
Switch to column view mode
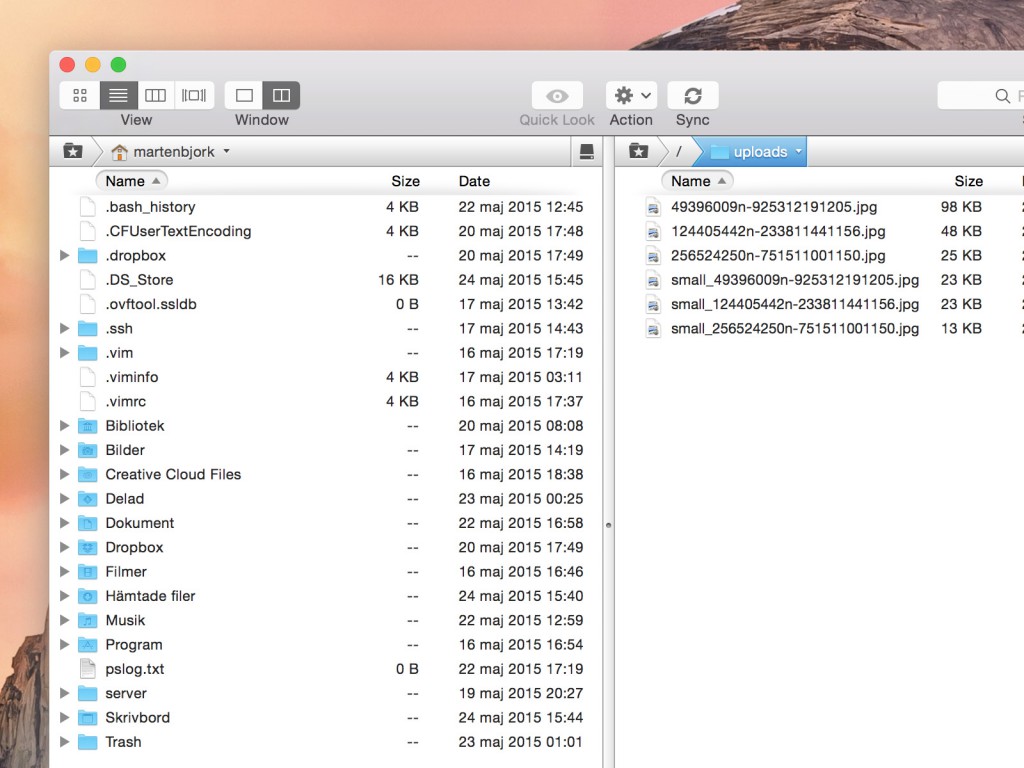(155, 95)
